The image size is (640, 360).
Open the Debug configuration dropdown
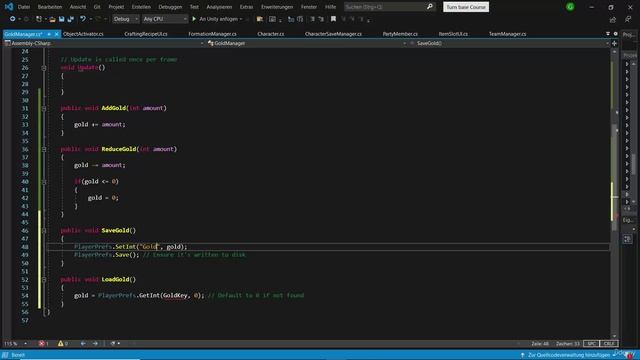tap(125, 19)
